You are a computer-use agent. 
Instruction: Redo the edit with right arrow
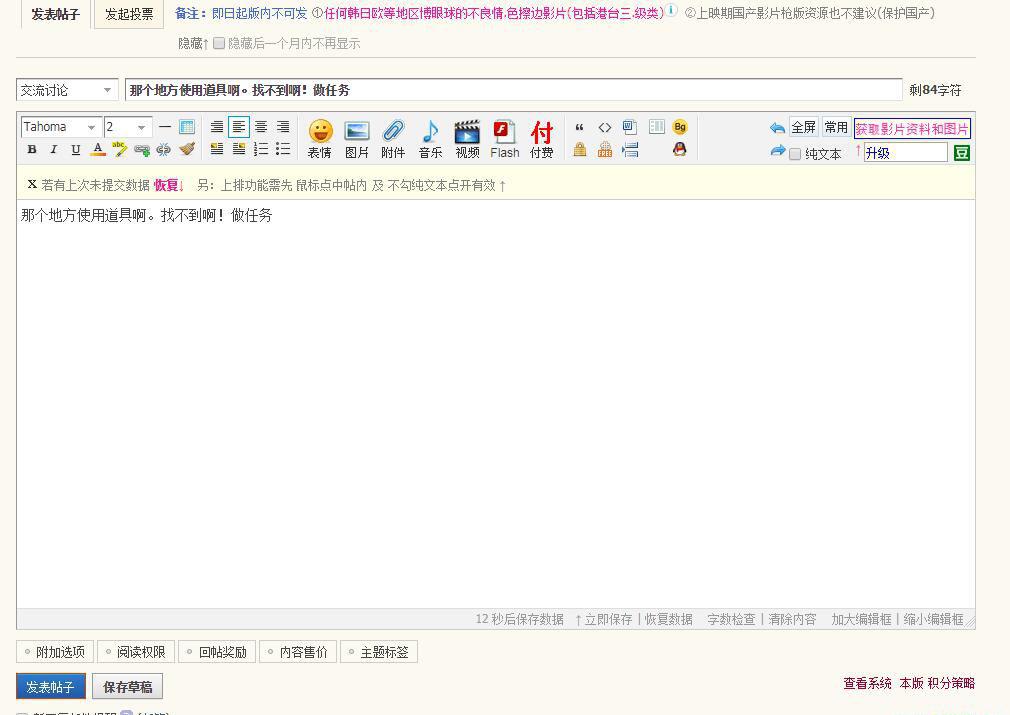[777, 151]
